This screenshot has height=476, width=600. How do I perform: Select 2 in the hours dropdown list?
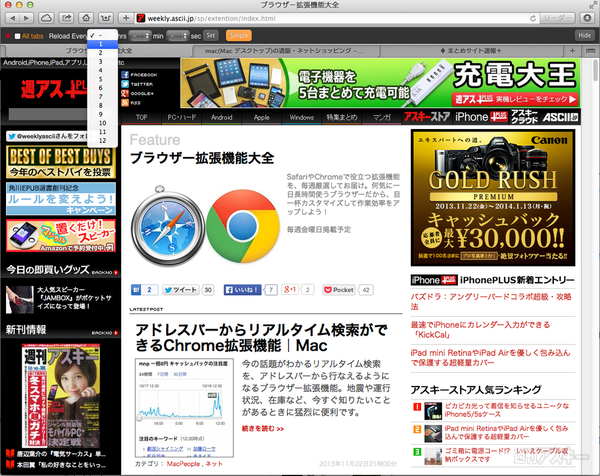102,53
